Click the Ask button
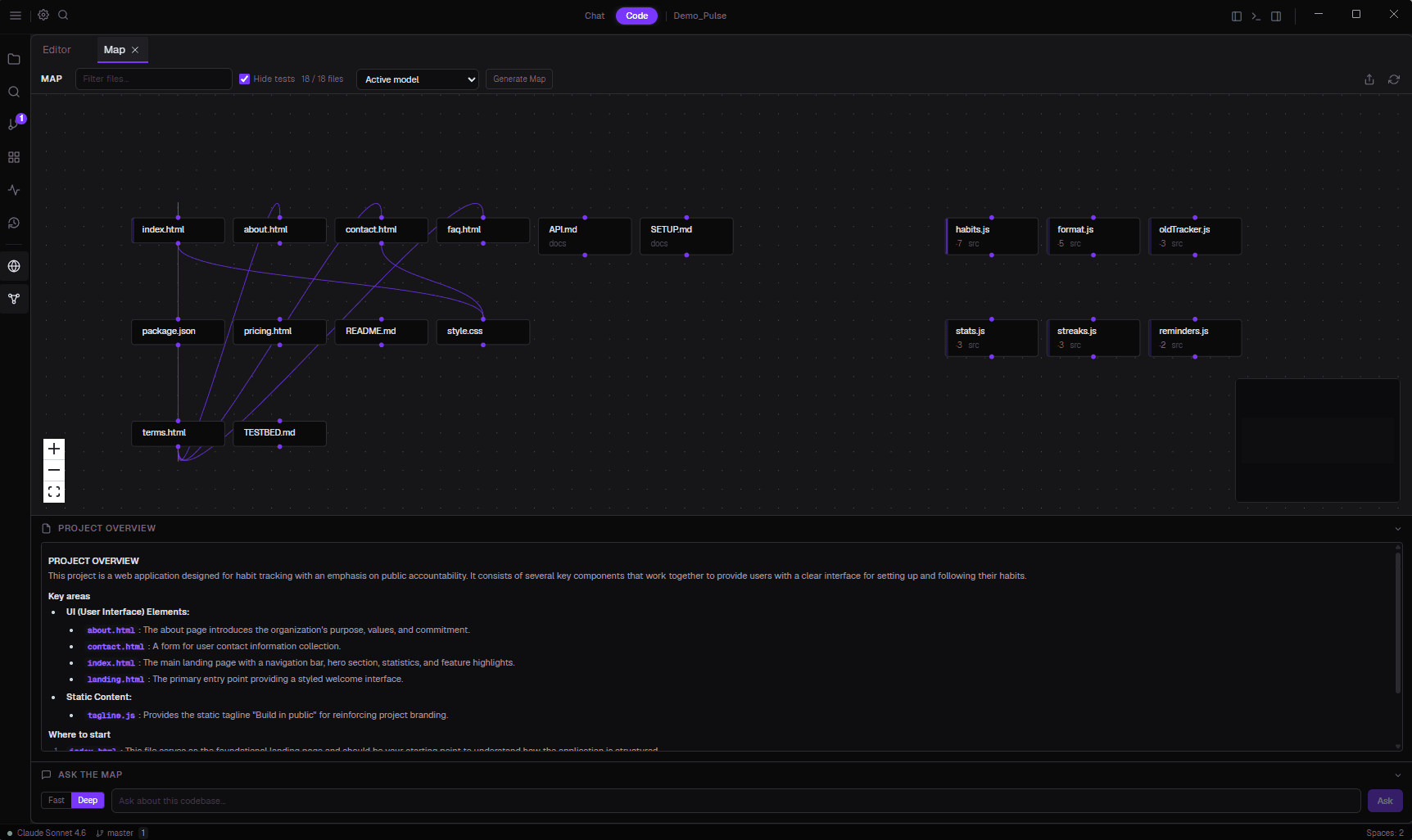1412x840 pixels. point(1385,801)
